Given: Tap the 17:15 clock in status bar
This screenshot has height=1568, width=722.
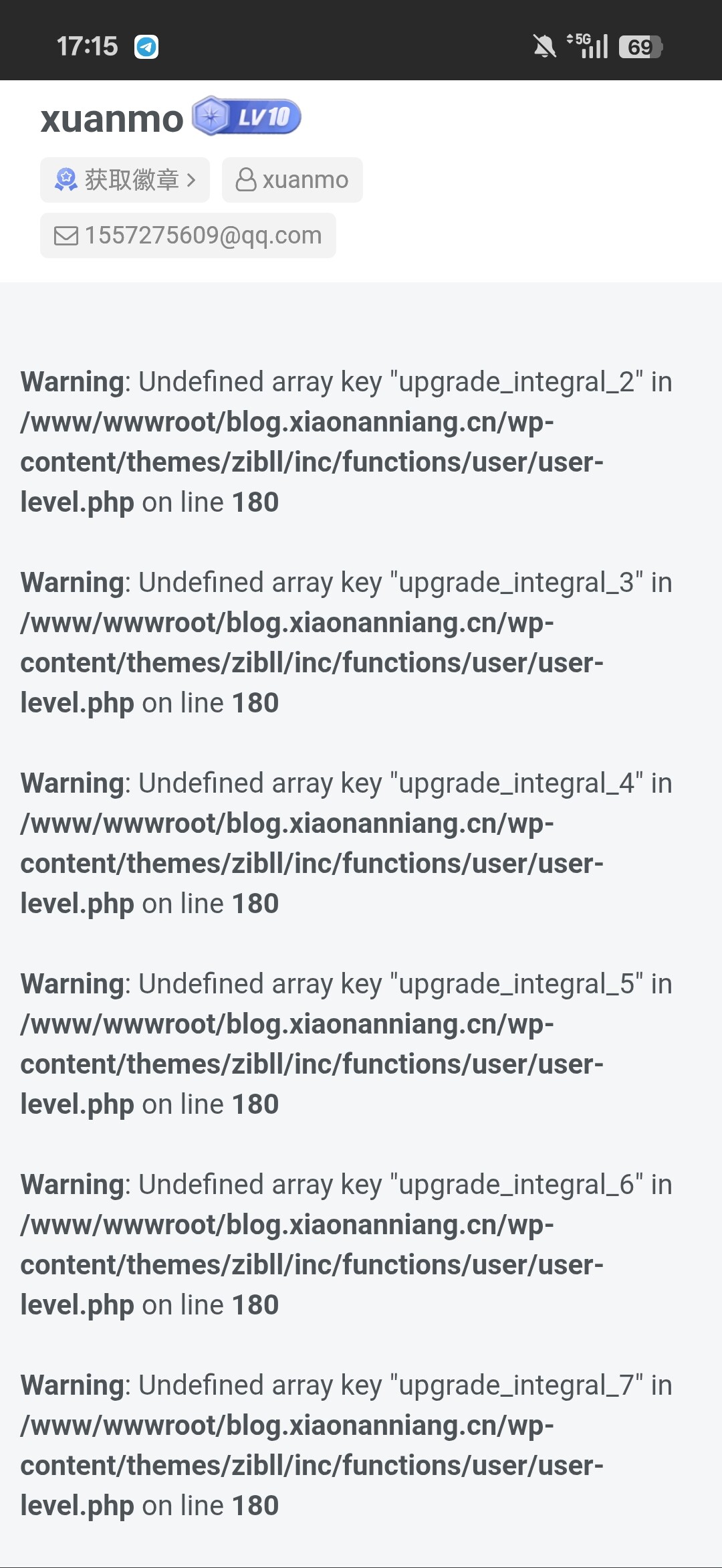Looking at the screenshot, I should (87, 47).
